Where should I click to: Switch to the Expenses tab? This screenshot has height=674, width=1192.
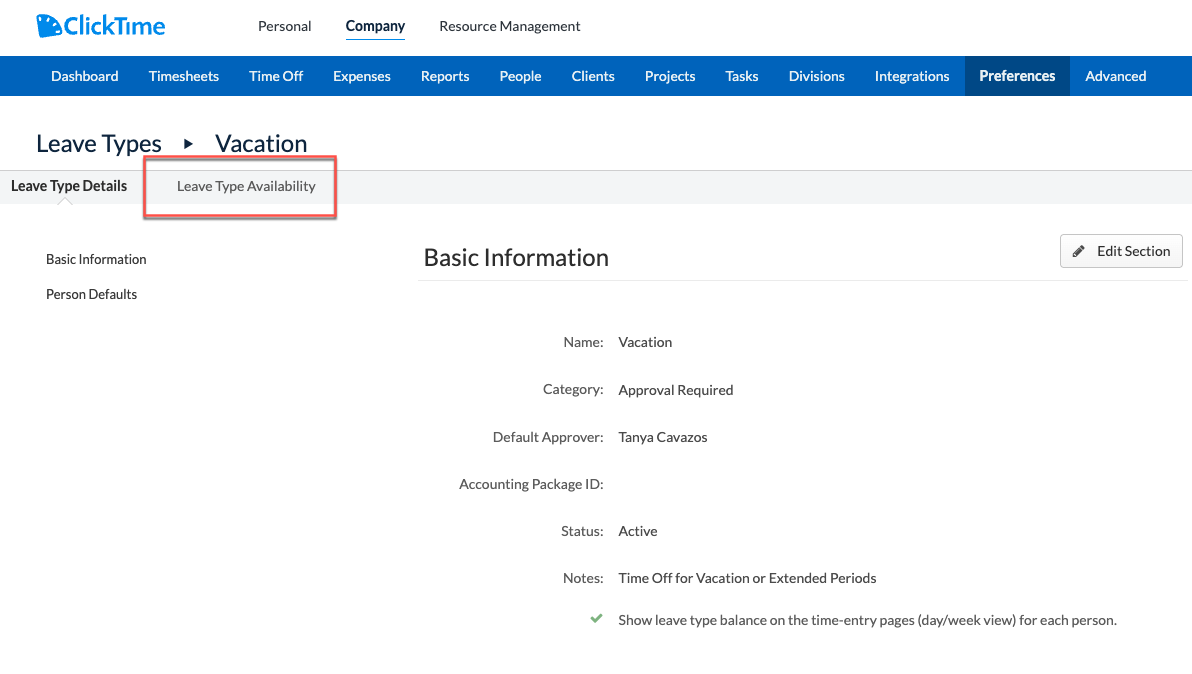(x=362, y=76)
